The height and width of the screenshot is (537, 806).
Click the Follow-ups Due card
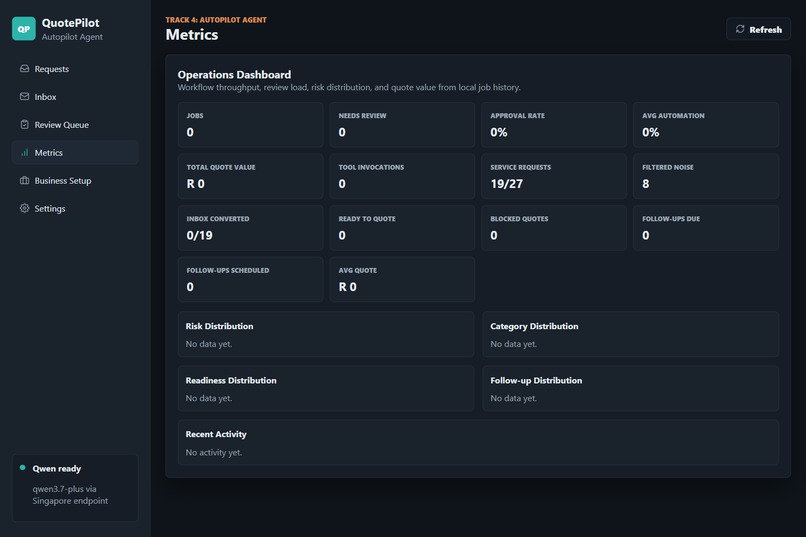(x=706, y=228)
